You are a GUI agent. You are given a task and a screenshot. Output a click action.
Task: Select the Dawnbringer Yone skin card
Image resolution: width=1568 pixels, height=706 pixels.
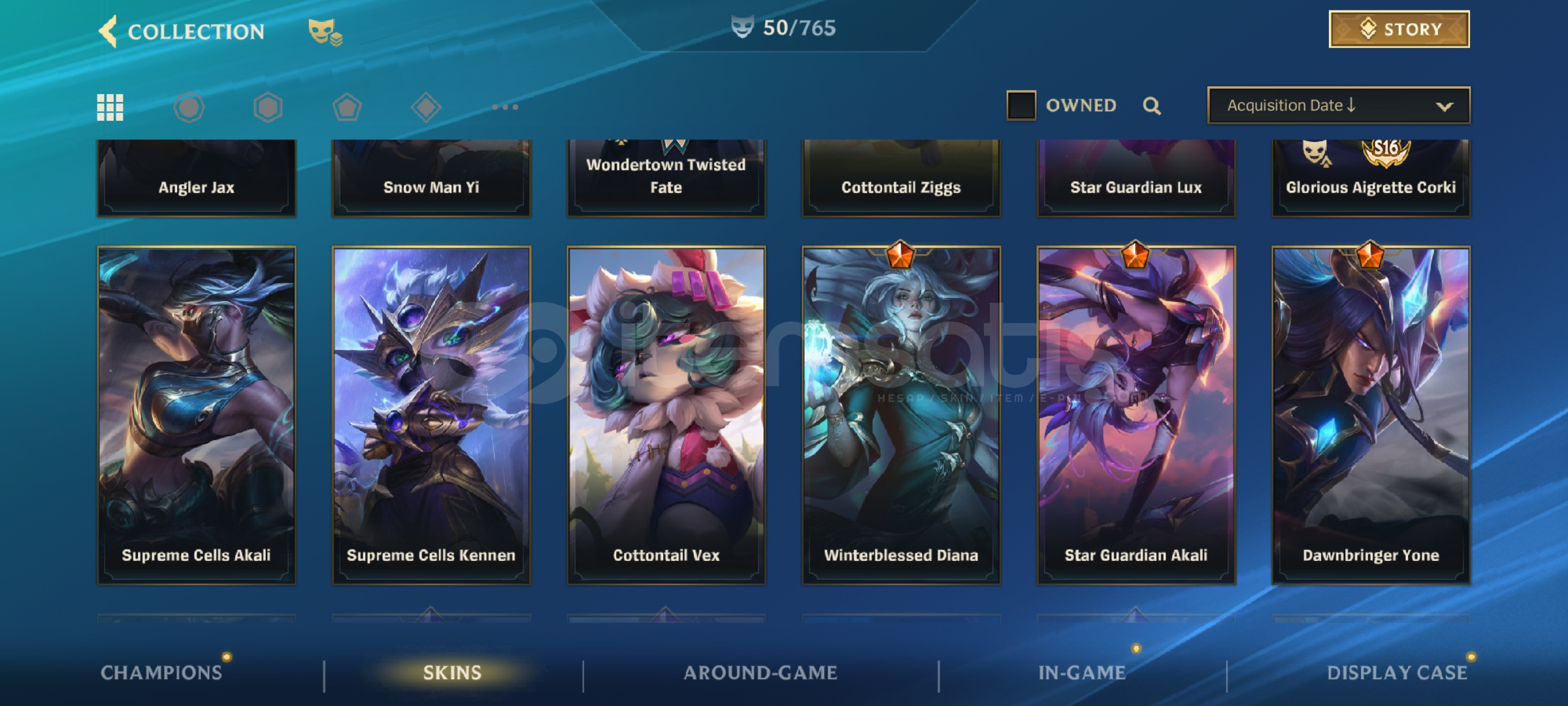pos(1371,415)
